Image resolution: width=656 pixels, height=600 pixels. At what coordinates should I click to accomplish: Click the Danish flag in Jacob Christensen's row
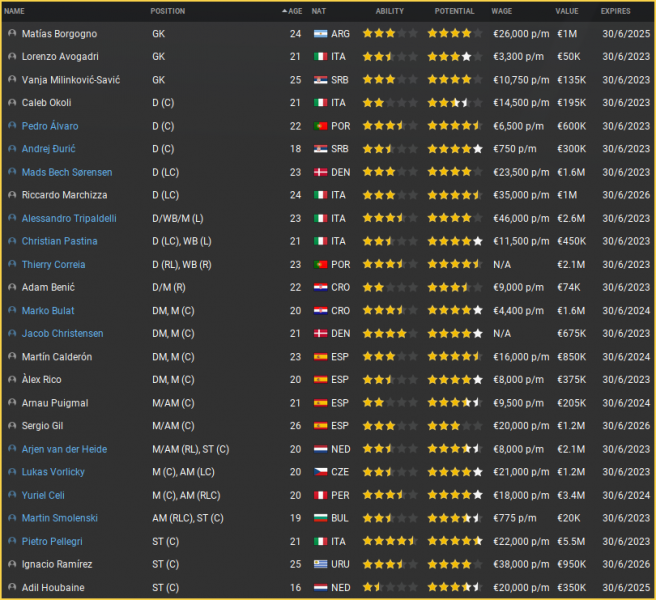tap(321, 334)
